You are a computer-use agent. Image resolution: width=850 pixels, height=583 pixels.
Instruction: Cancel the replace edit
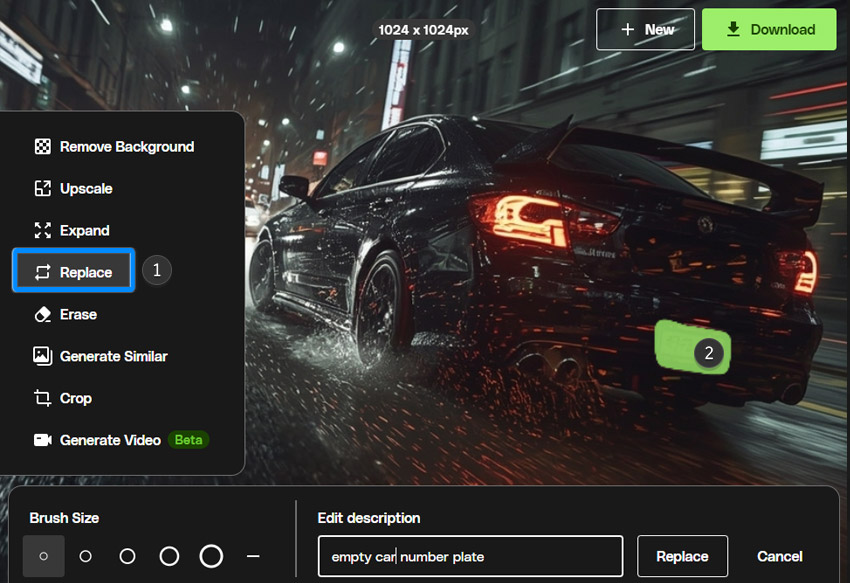coord(780,556)
